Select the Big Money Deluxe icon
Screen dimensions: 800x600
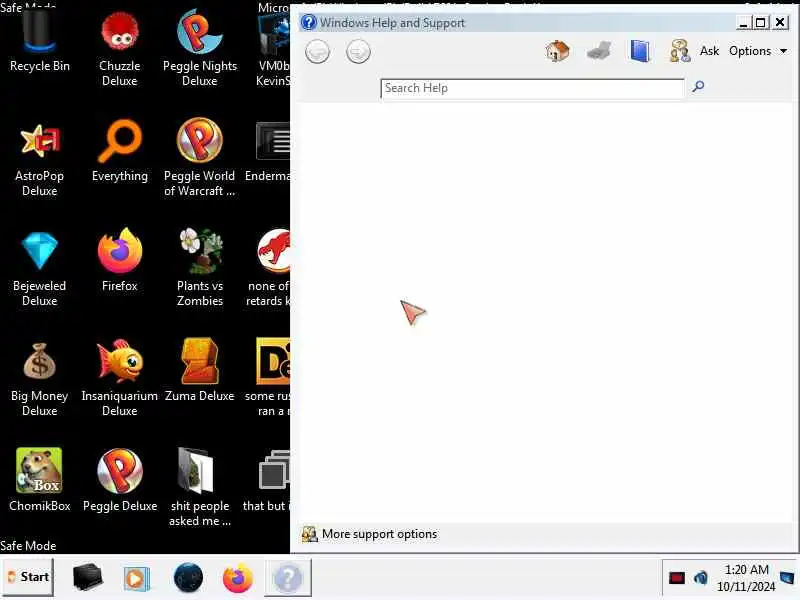pyautogui.click(x=39, y=379)
